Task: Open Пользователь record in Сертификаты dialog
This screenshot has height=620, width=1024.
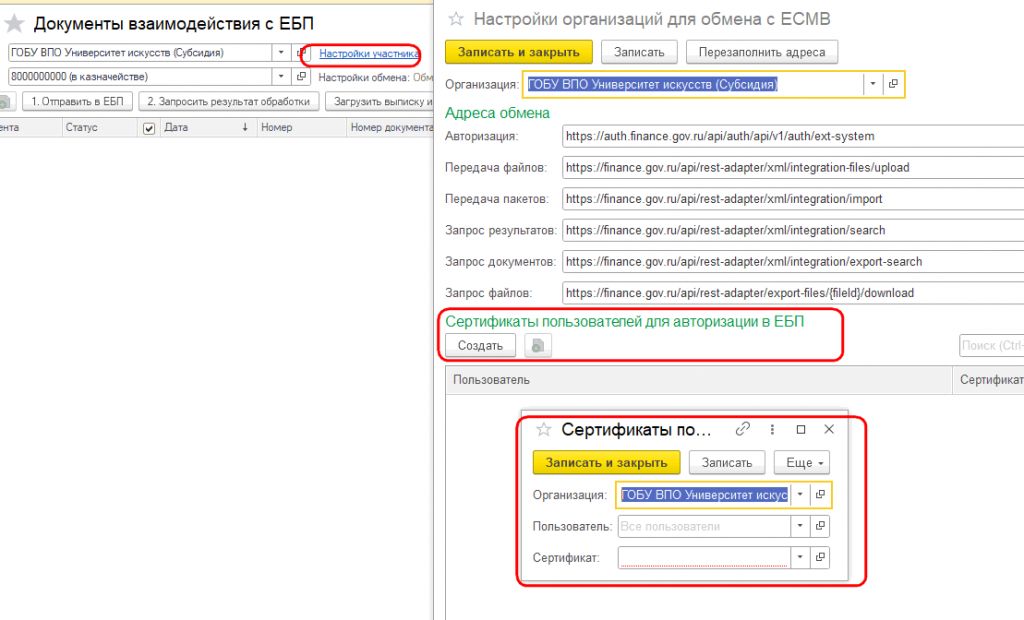Action: 820,526
